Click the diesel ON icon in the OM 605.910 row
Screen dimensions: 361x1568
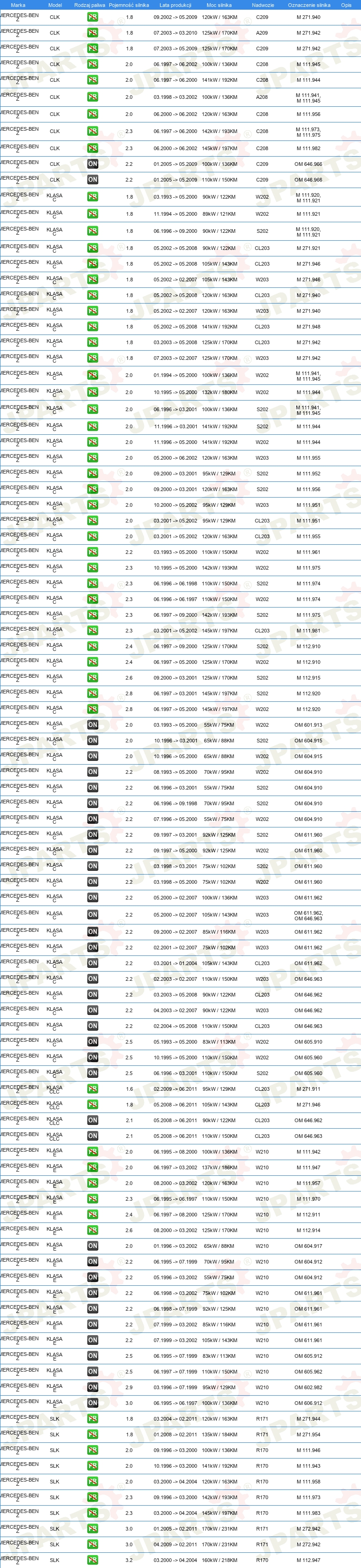92,1041
